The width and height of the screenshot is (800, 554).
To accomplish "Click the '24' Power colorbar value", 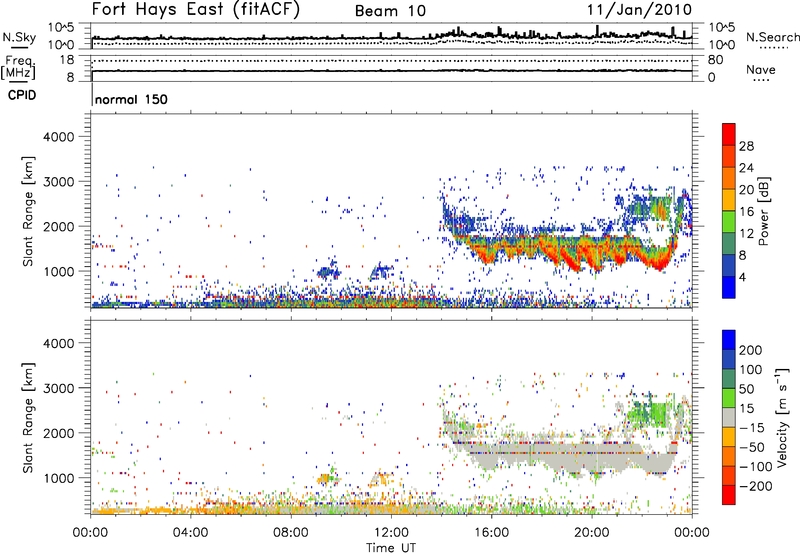I will pyautogui.click(x=746, y=168).
